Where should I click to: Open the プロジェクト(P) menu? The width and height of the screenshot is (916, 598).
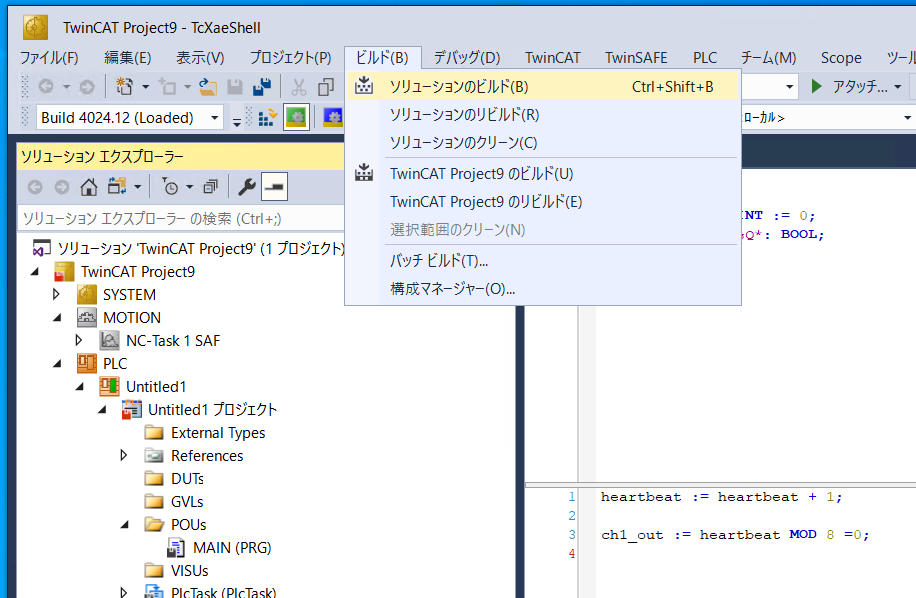tap(290, 57)
